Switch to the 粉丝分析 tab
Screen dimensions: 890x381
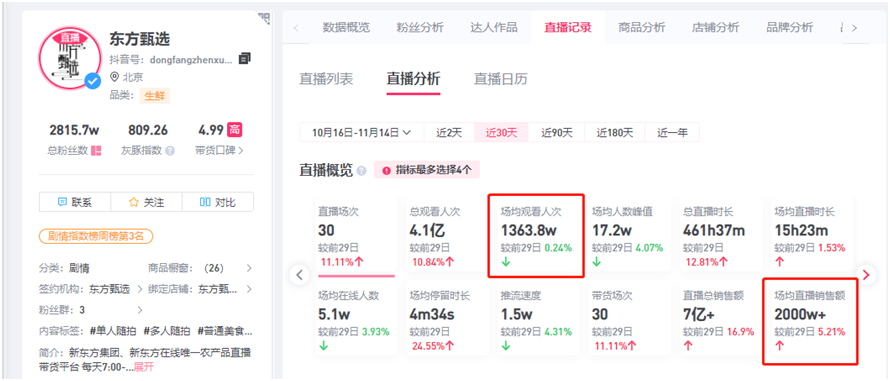tap(420, 27)
